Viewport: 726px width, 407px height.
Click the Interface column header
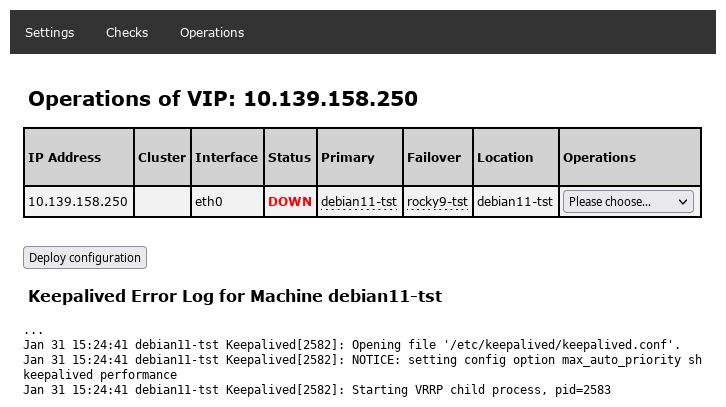226,157
